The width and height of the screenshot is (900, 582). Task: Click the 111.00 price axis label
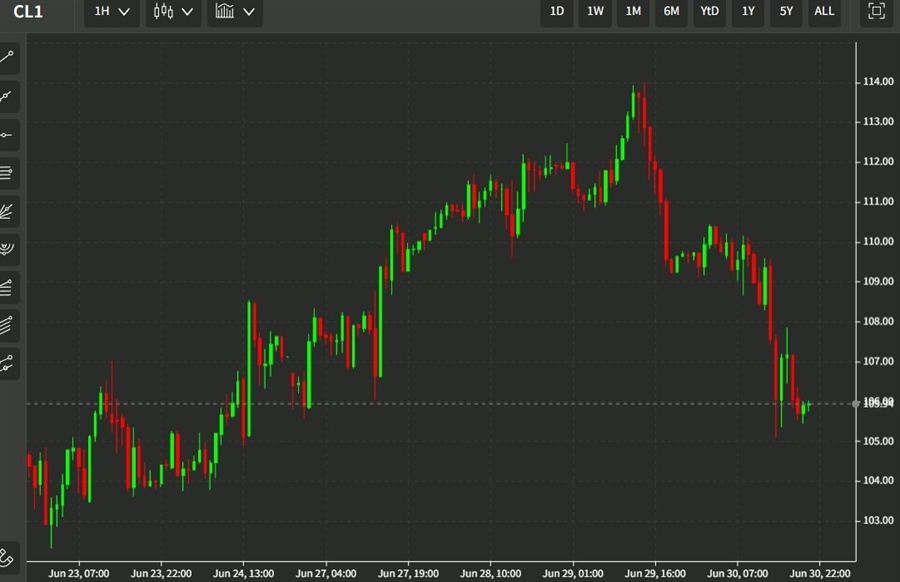pyautogui.click(x=878, y=201)
